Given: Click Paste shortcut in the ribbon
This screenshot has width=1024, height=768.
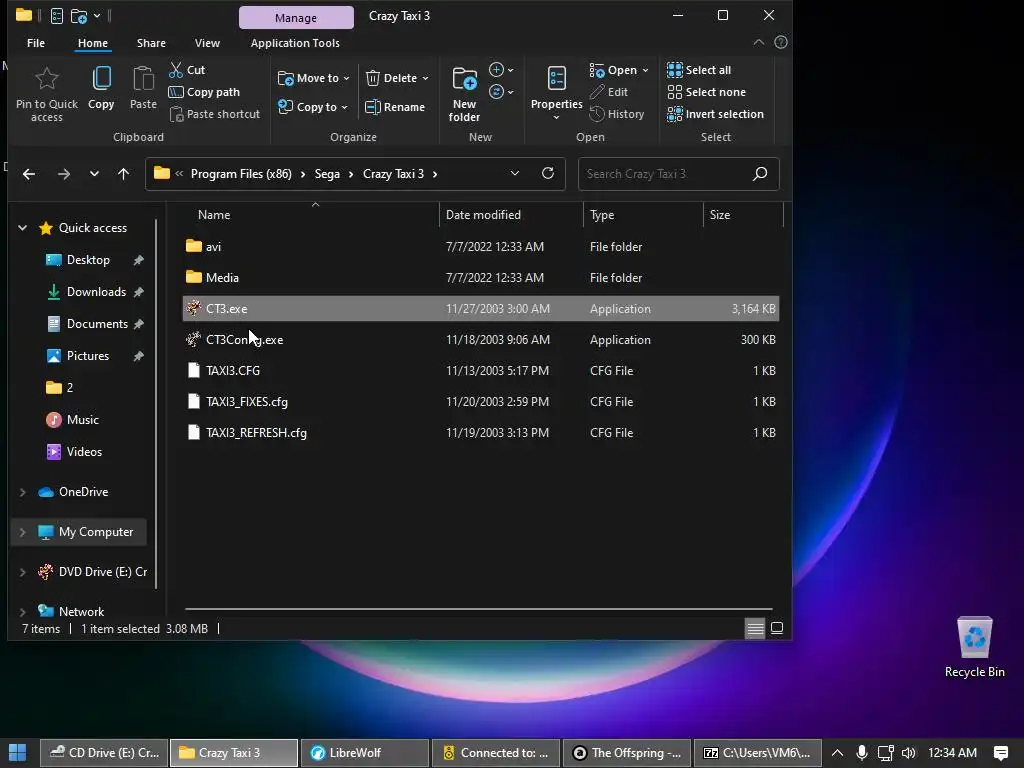Looking at the screenshot, I should coord(215,114).
